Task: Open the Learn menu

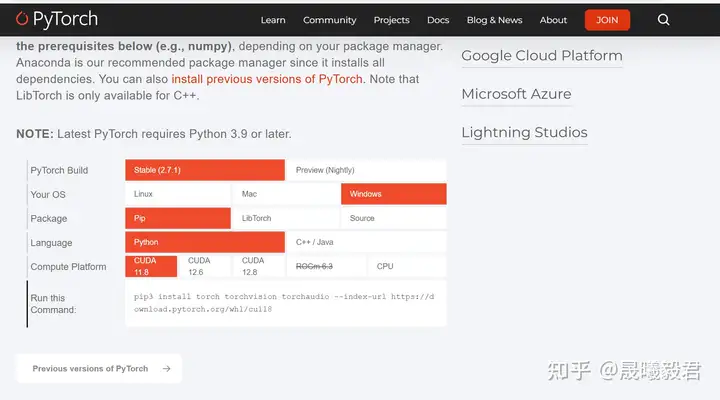Action: coord(273,20)
